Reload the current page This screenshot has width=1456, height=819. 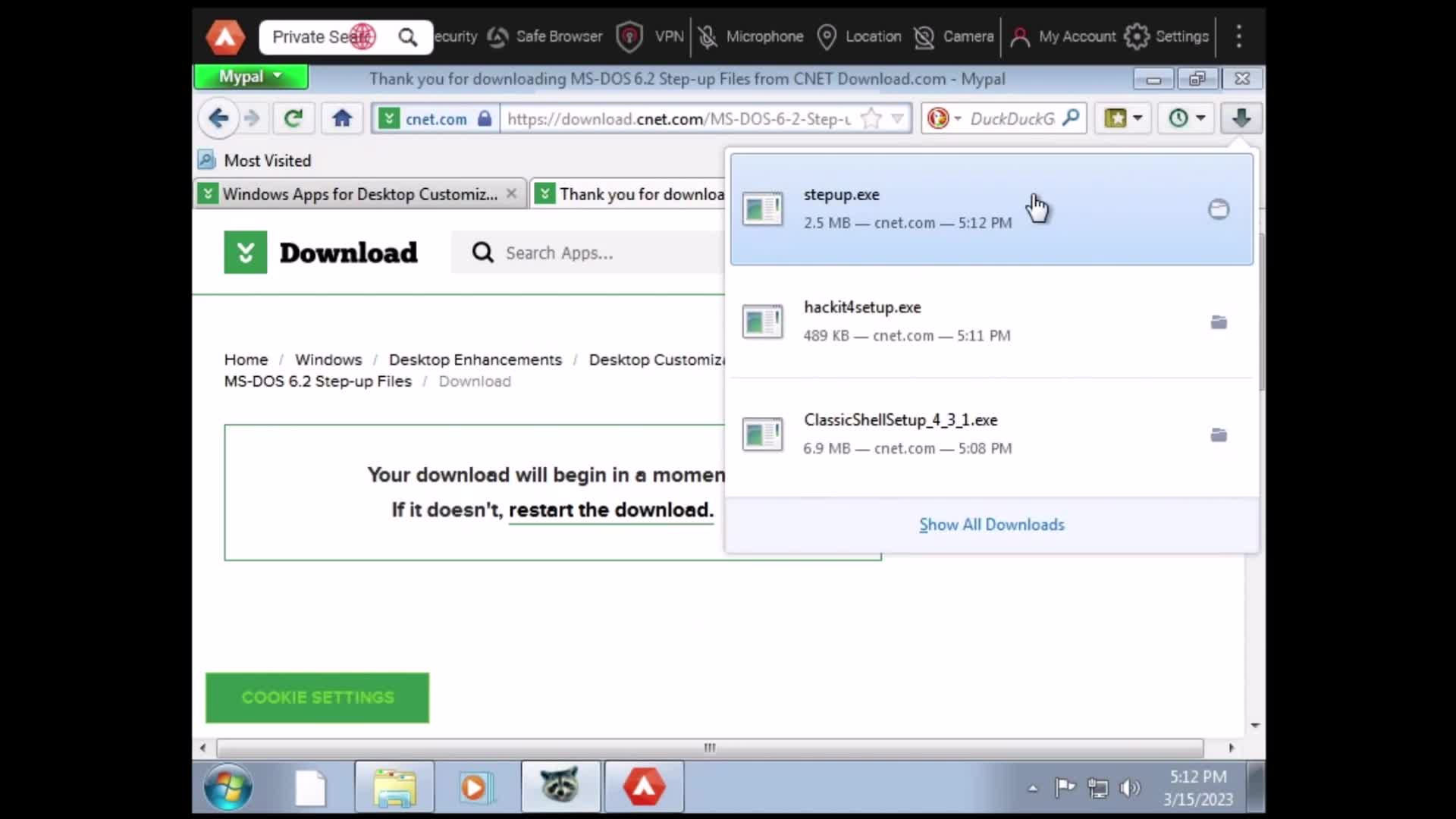tap(293, 118)
